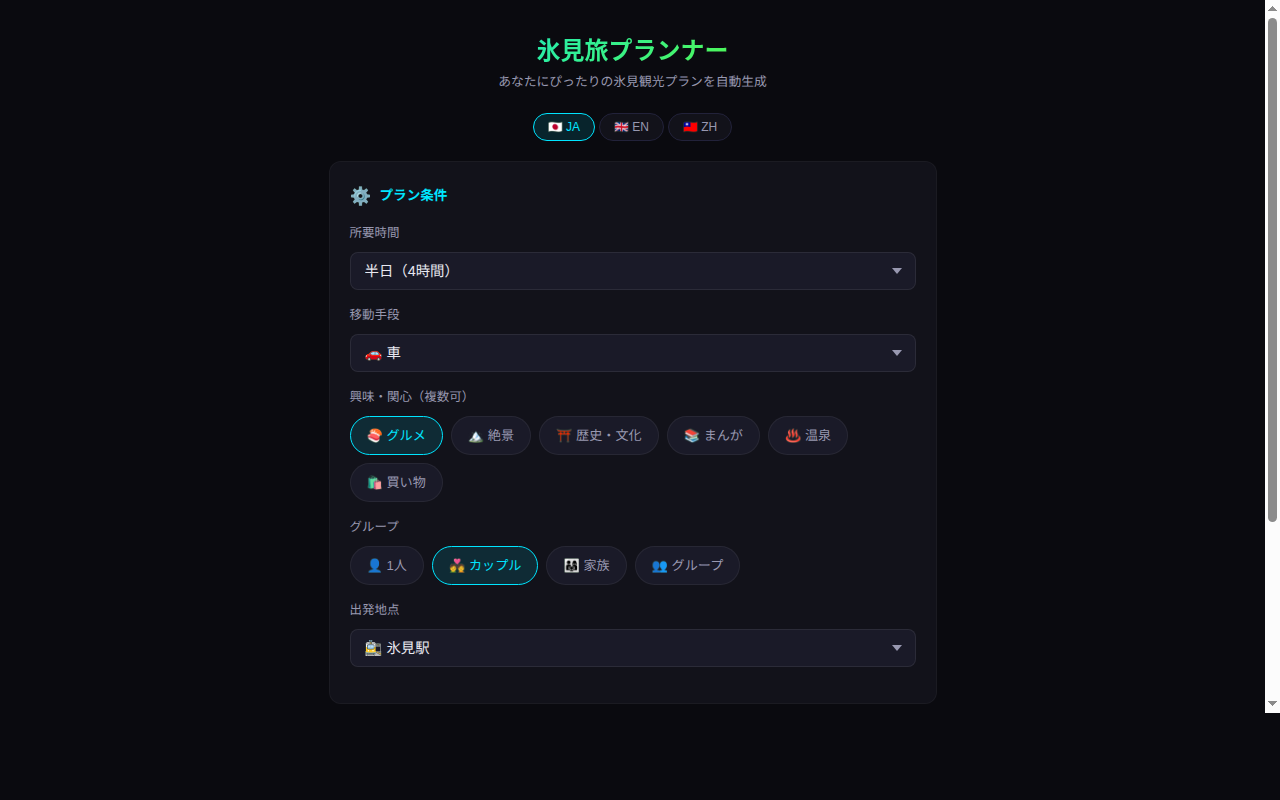
Task: Toggle the 買い物 interest chip
Action: [x=396, y=482]
